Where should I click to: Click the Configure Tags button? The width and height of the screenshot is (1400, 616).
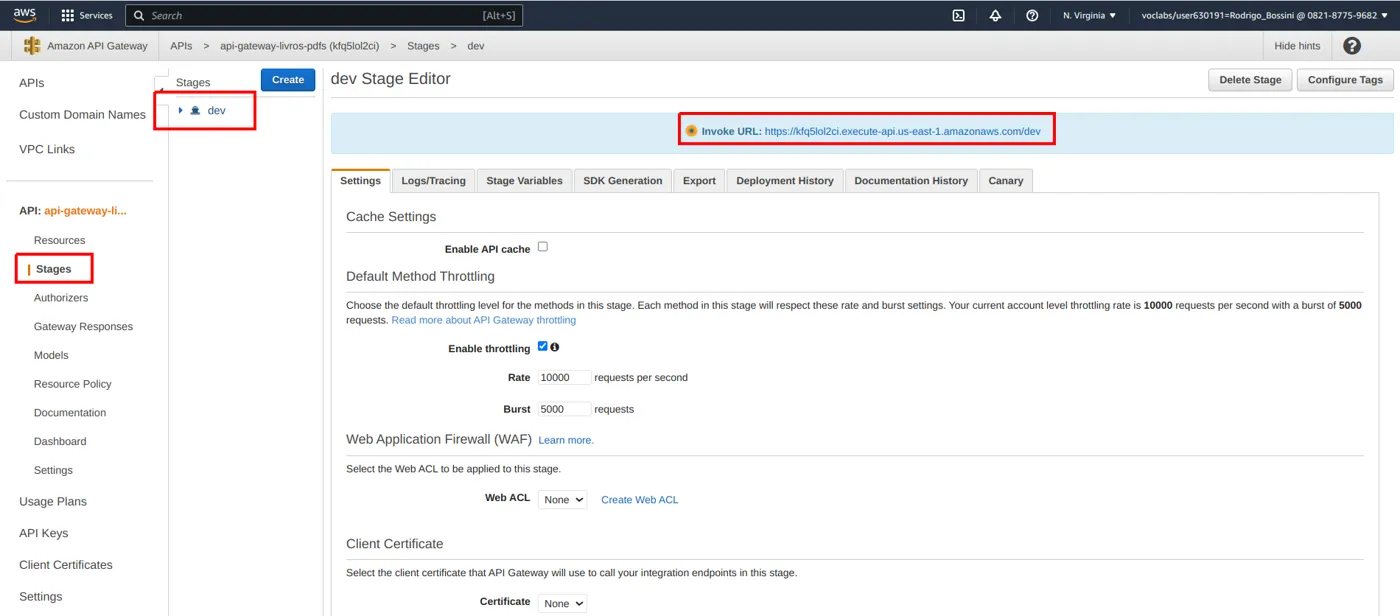pyautogui.click(x=1345, y=80)
